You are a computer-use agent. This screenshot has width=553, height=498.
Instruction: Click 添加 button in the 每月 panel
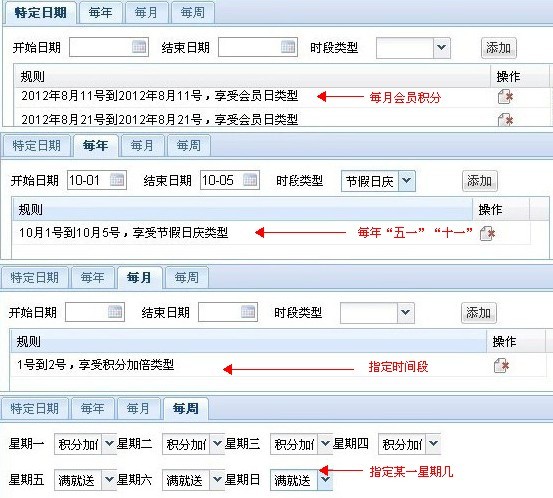(x=479, y=313)
